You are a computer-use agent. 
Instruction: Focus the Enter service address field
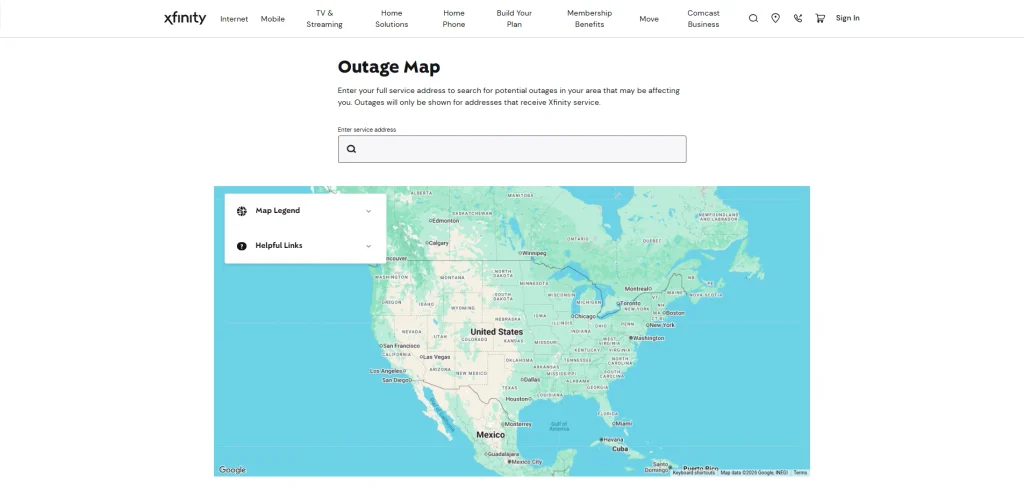pyautogui.click(x=512, y=149)
